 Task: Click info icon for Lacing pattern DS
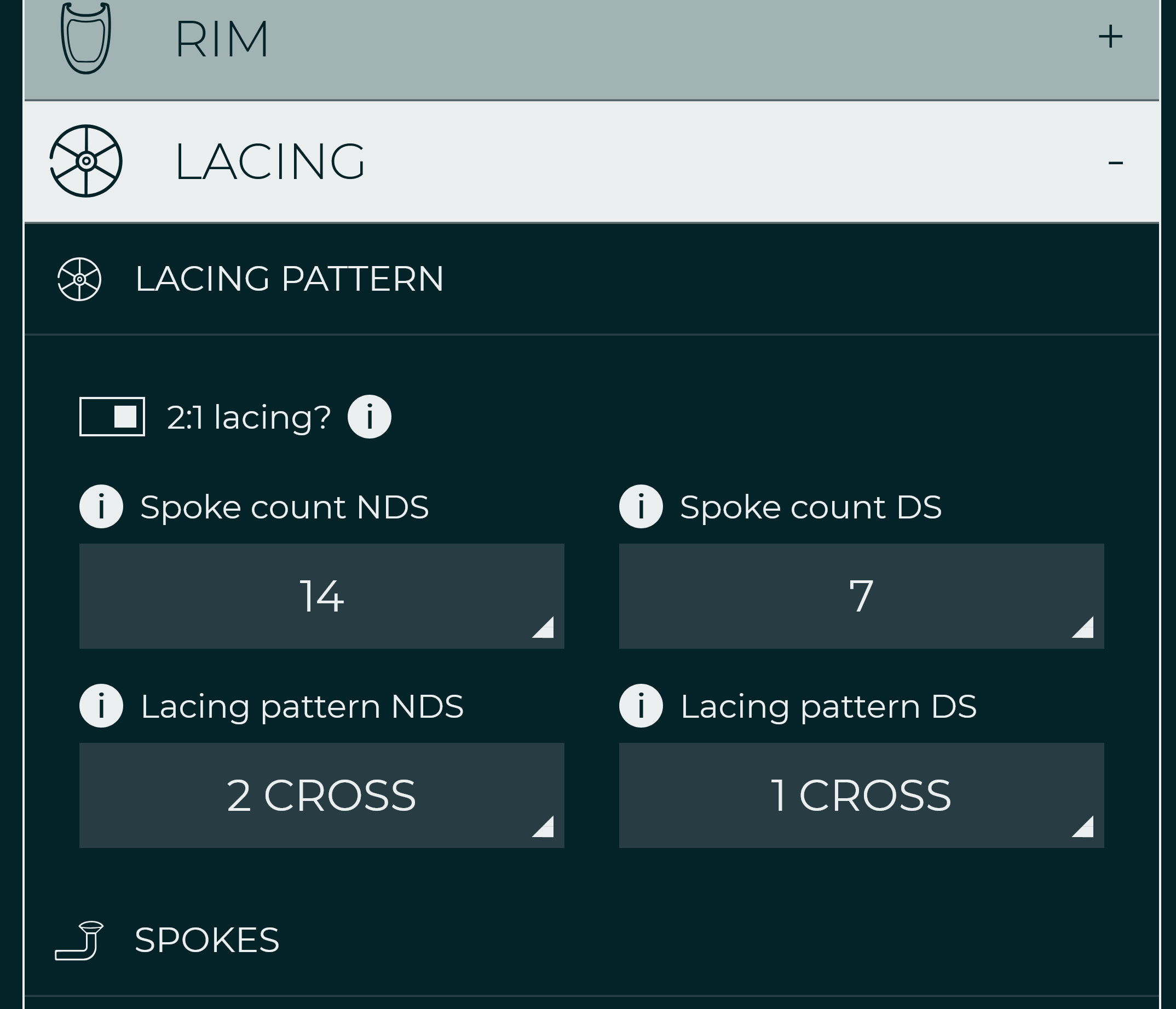coord(640,707)
